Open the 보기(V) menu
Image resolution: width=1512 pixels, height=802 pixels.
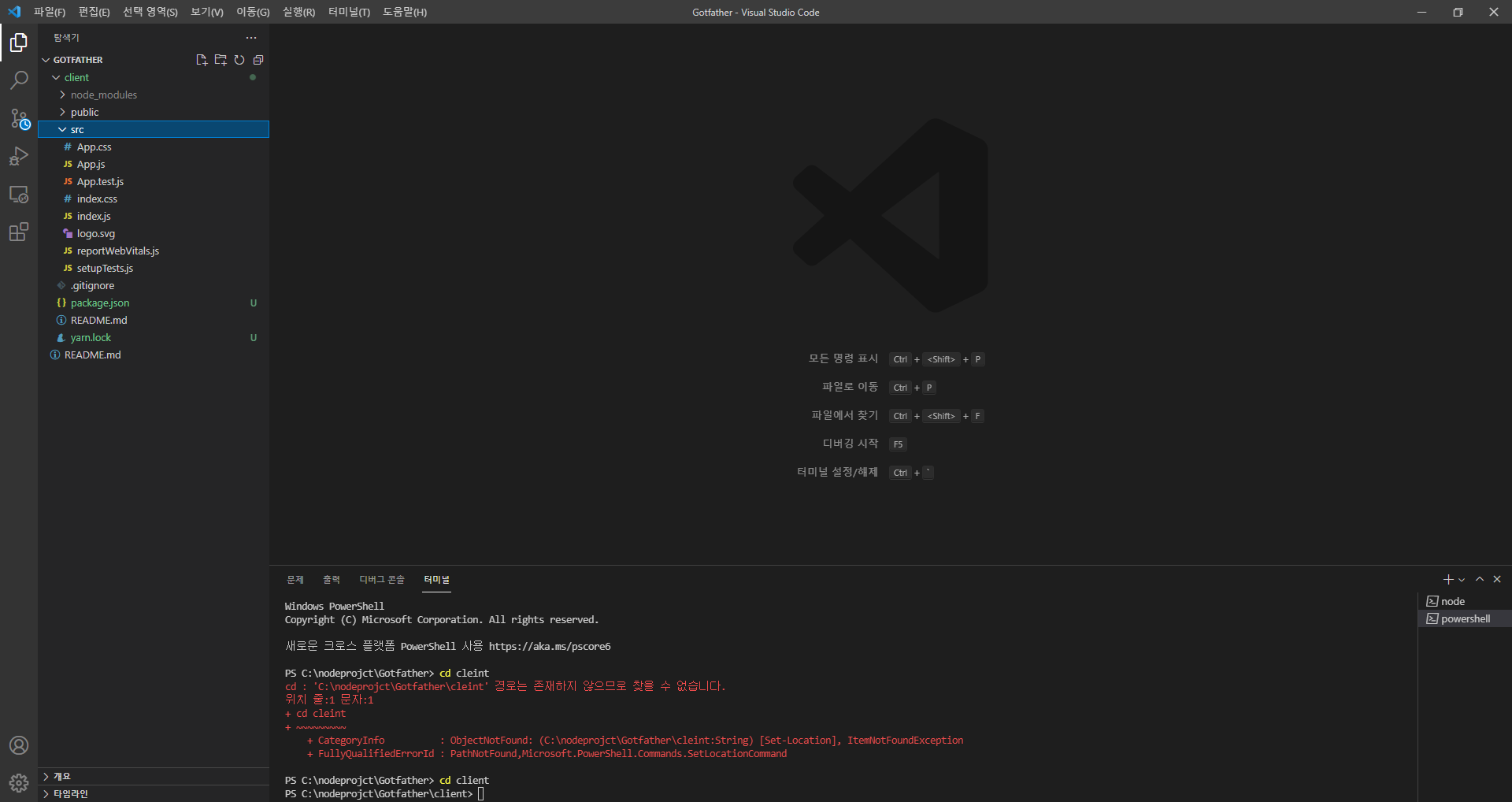coord(207,12)
